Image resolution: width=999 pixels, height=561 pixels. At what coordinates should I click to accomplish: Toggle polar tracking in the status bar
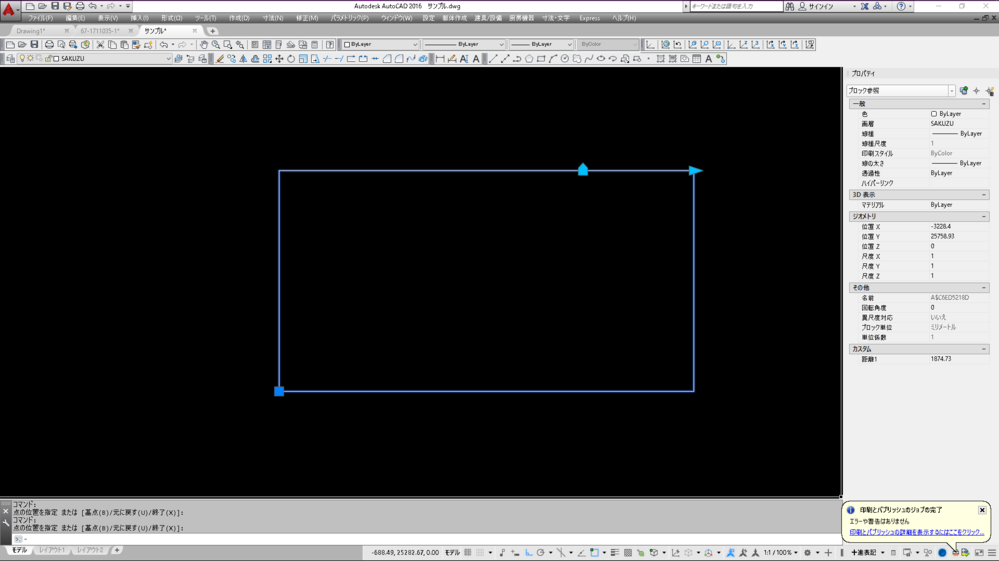541,552
